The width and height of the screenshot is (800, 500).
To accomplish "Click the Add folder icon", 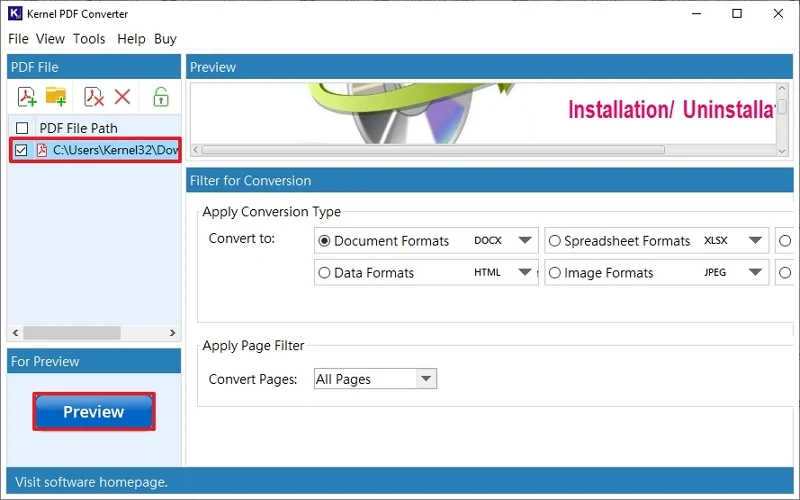I will pos(56,96).
